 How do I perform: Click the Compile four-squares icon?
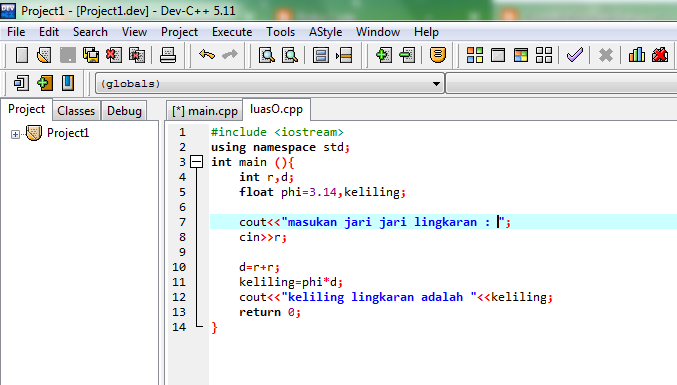[x=475, y=55]
